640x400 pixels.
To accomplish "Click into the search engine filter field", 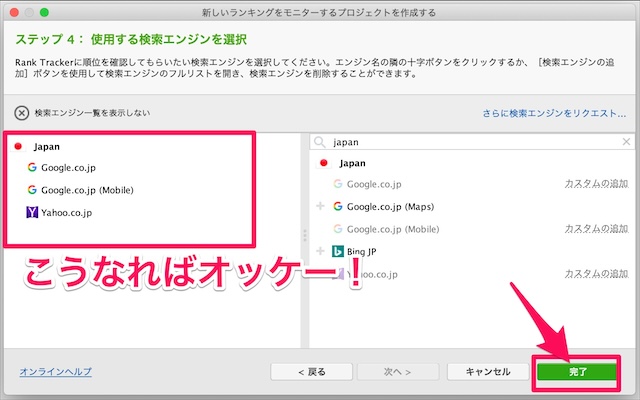I will (x=473, y=142).
